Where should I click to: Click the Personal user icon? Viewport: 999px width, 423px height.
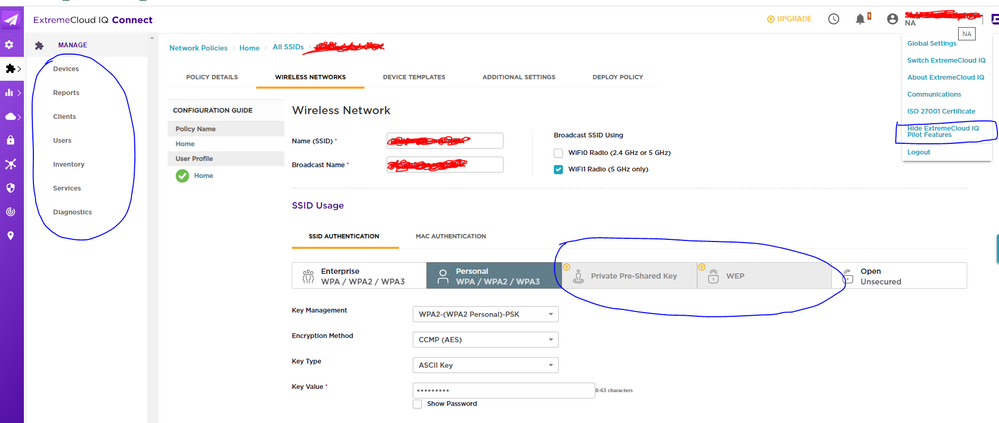443,276
